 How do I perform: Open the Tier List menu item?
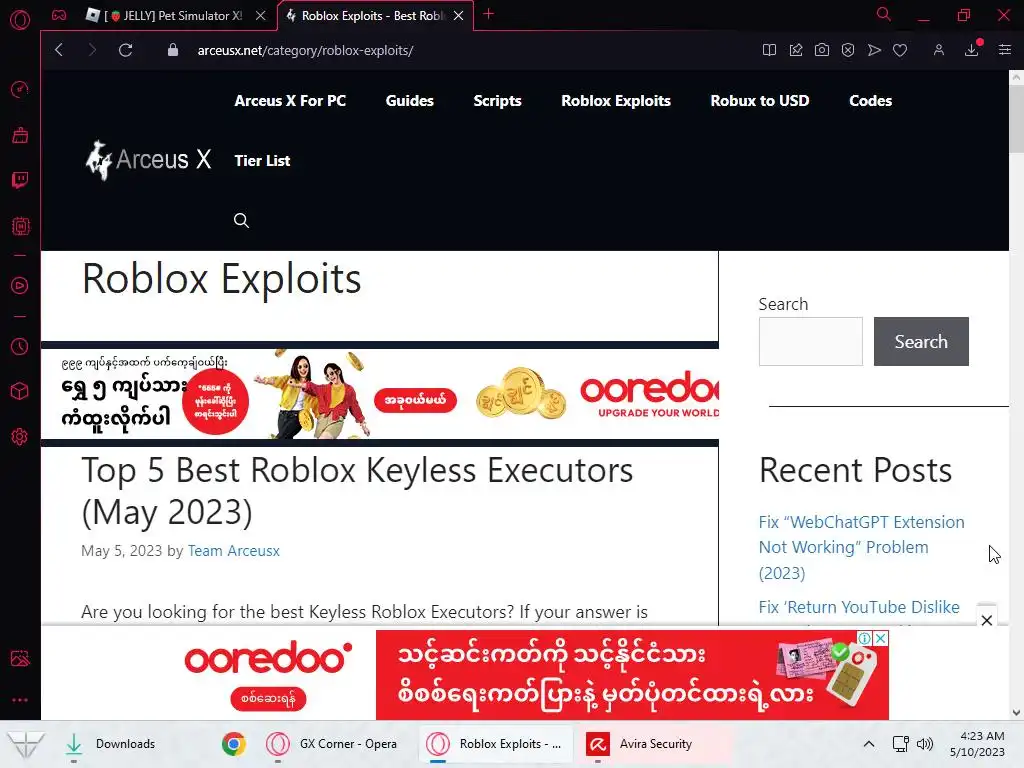pos(262,161)
